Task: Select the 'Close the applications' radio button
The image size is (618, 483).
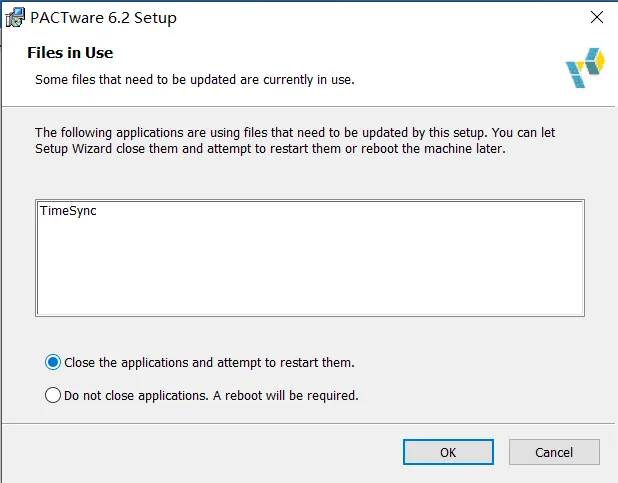Action: tap(53, 362)
